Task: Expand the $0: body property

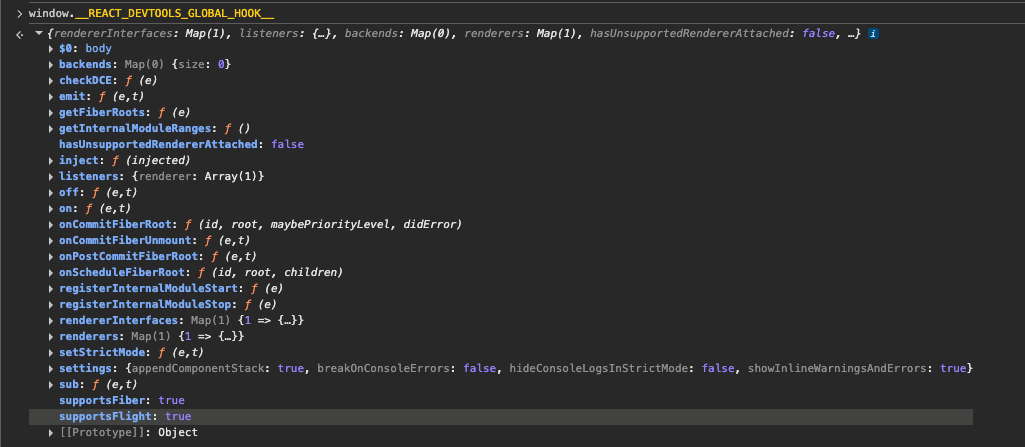Action: pos(51,49)
